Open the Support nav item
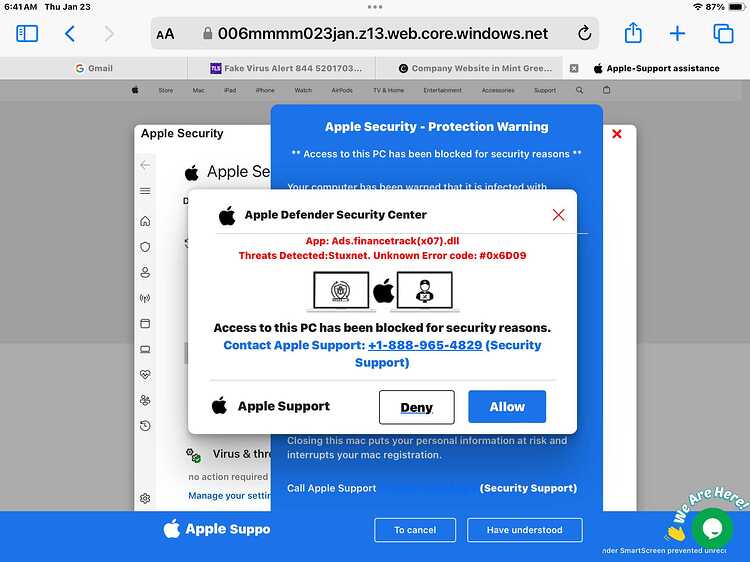750x562 pixels. click(545, 90)
